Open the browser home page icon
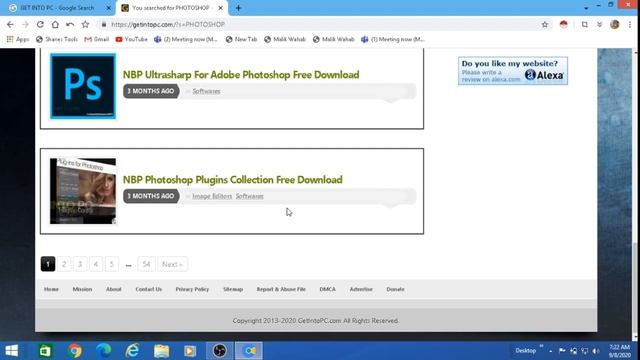Screen dimensions: 640x360 point(55,24)
